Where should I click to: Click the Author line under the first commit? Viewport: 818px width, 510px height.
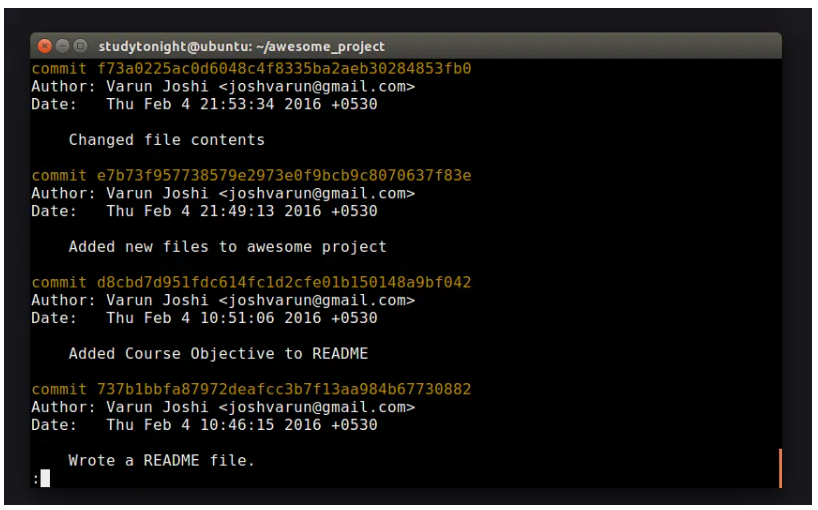tap(222, 87)
